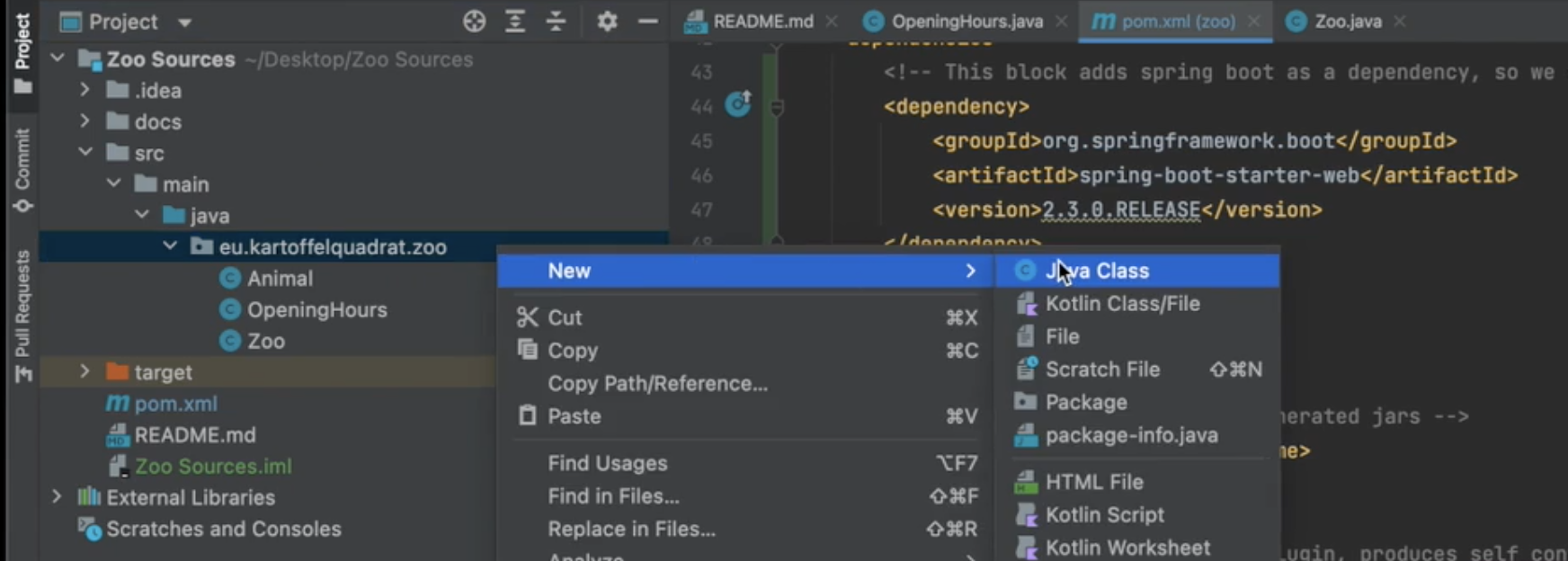Open Project panel settings gear
The image size is (1568, 561).
coord(607,22)
